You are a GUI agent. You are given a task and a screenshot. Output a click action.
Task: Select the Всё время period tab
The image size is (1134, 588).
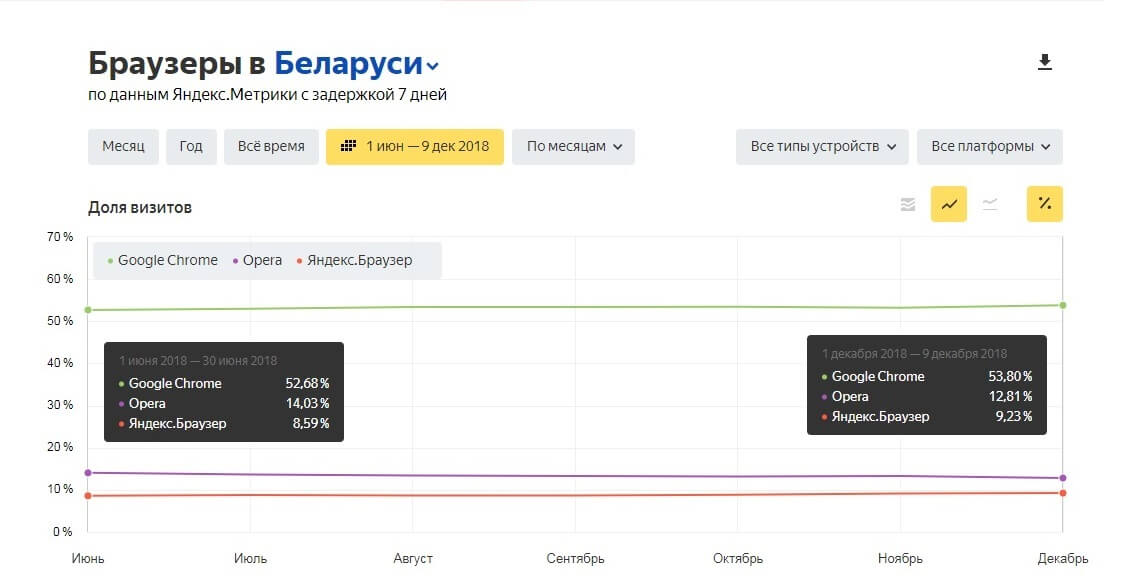[x=271, y=145]
